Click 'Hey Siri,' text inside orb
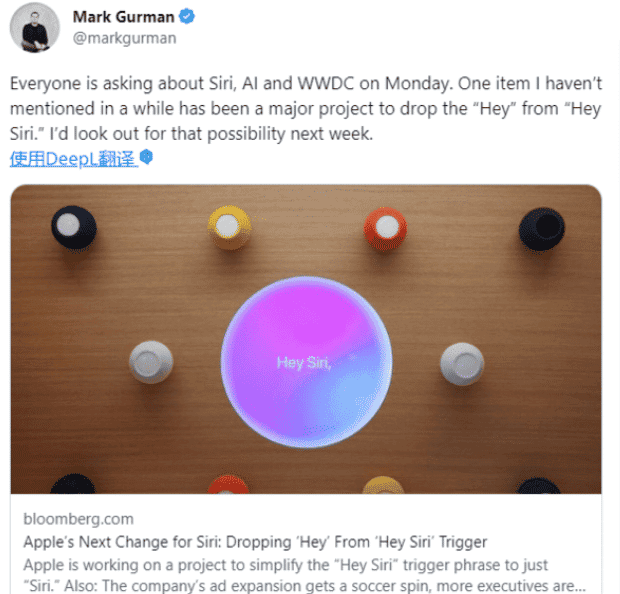Image resolution: width=620 pixels, height=594 pixels. 304,362
